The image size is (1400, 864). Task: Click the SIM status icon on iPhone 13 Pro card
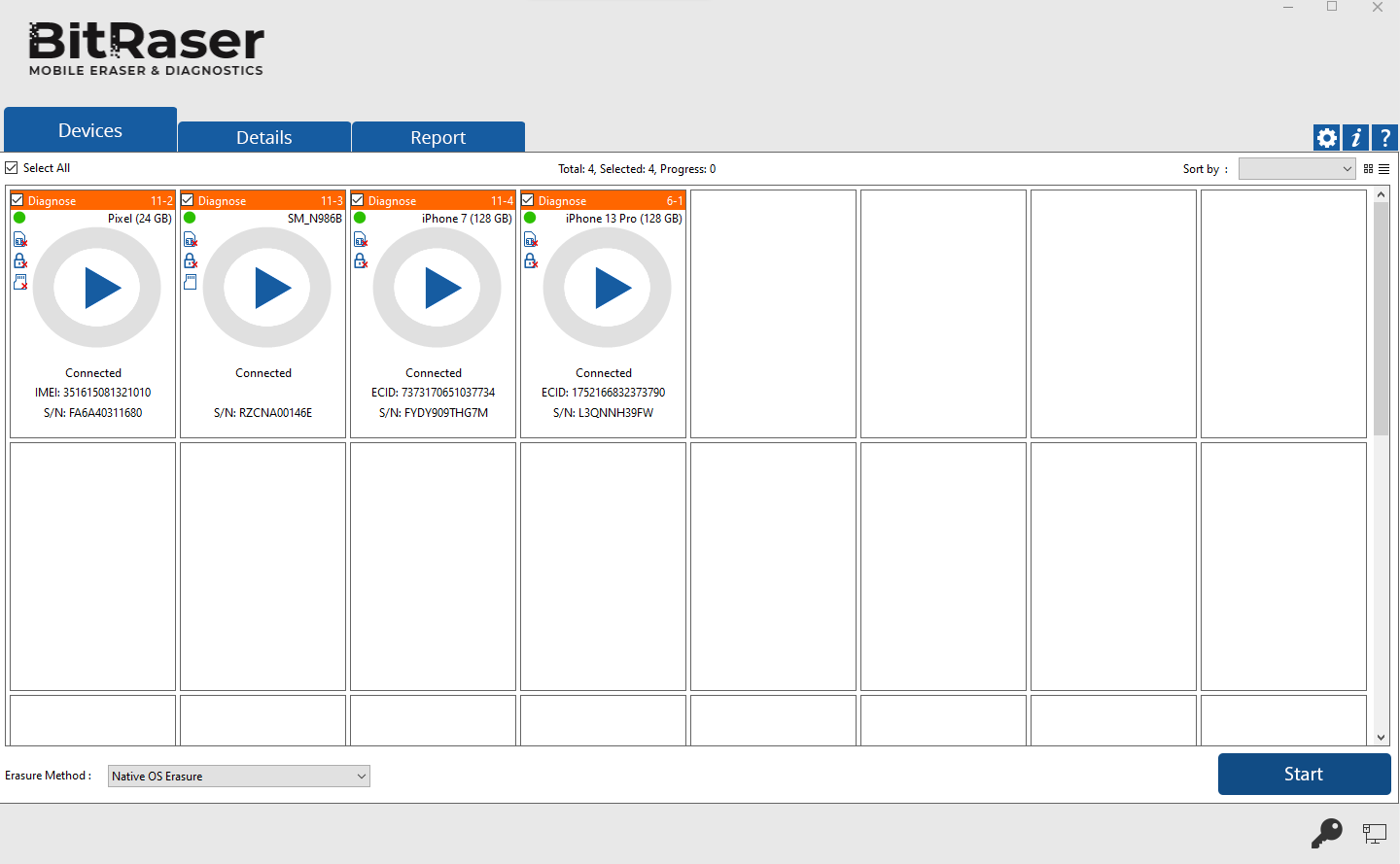(x=531, y=240)
